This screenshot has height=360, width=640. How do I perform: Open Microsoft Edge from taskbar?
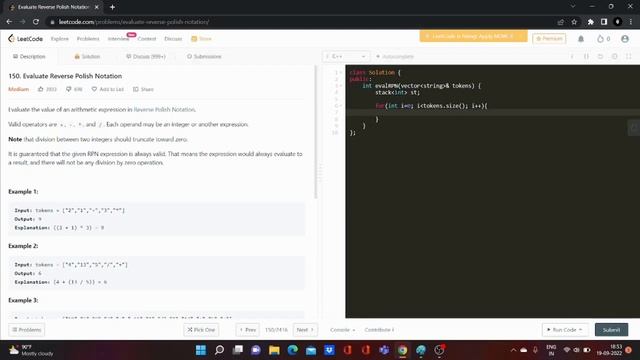[293, 350]
